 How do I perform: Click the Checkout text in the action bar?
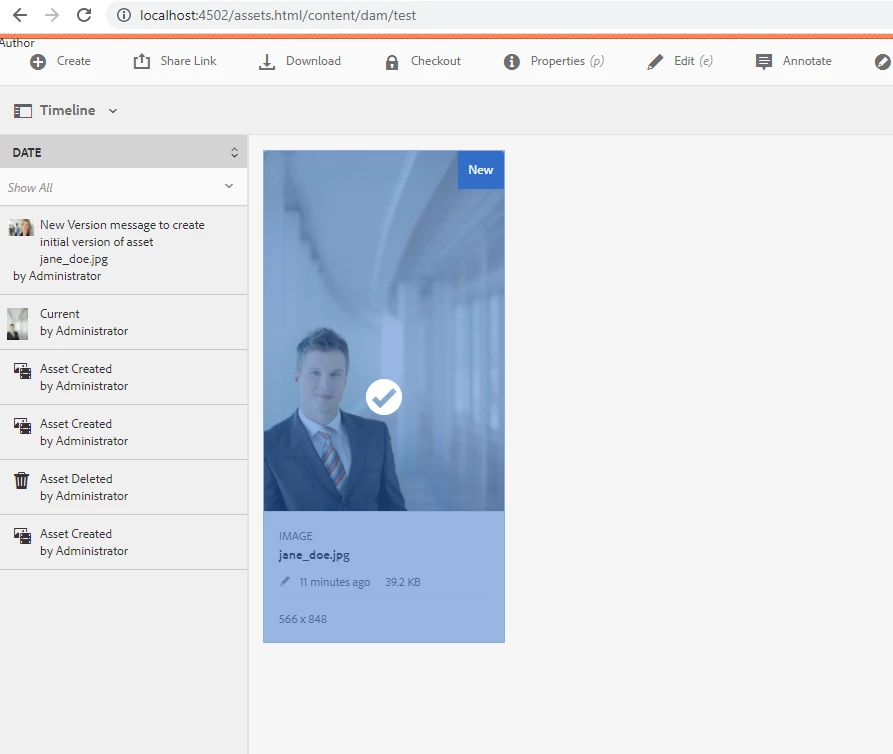436,61
